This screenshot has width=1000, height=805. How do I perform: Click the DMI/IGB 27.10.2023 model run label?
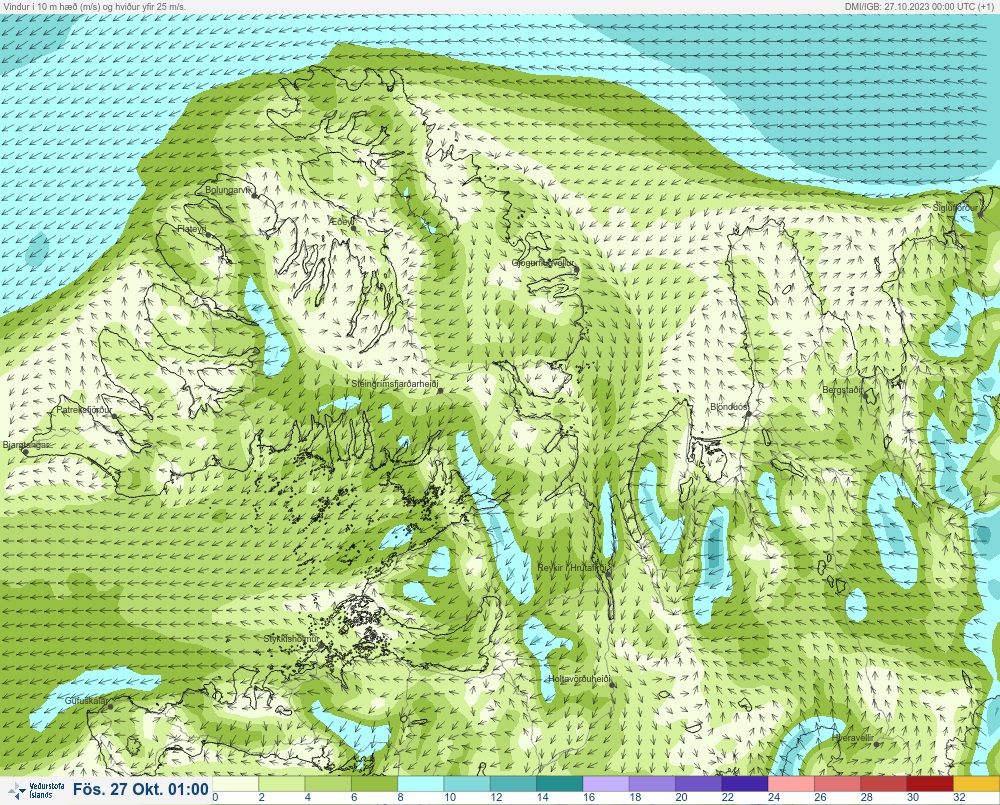point(919,6)
